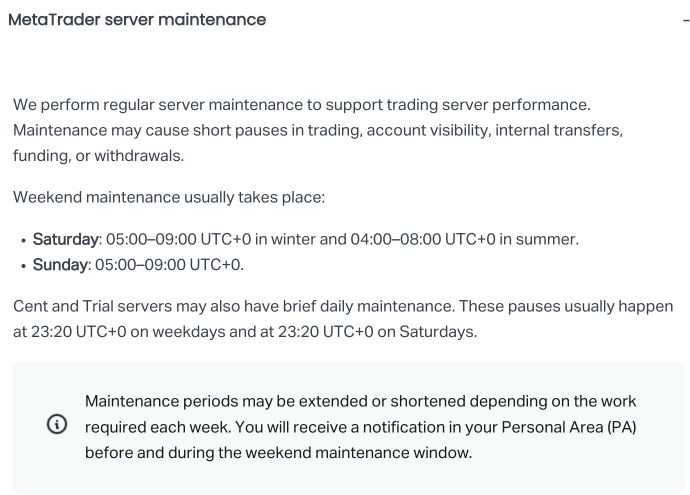Screen dimensions: 690x495
Task: Click the '23:20 UTC+0 on Saturdays' text
Action: (377, 332)
